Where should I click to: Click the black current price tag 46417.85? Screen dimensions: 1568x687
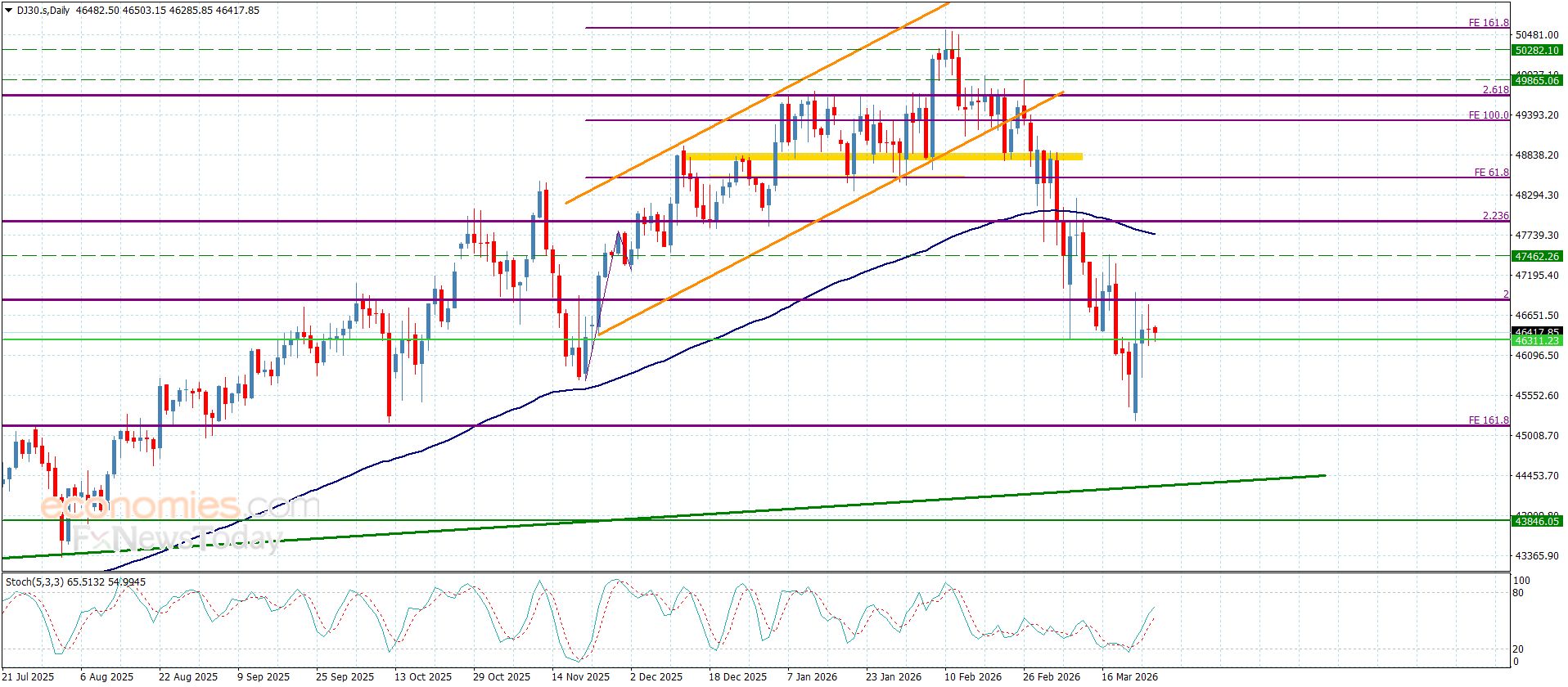pyautogui.click(x=1536, y=331)
